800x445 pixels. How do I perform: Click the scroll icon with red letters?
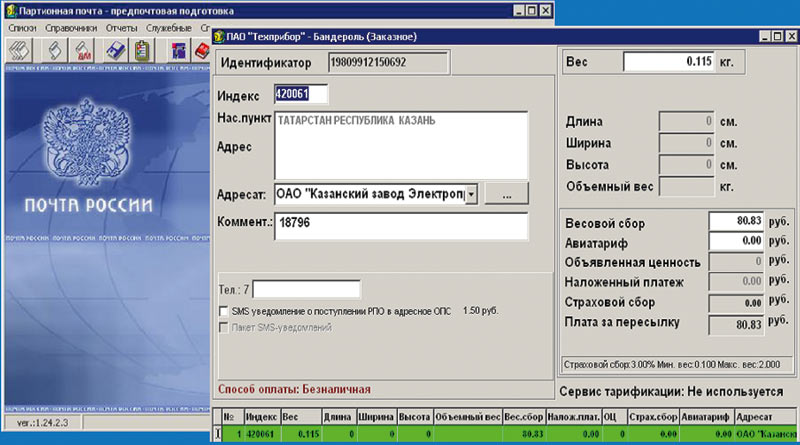click(x=83, y=51)
